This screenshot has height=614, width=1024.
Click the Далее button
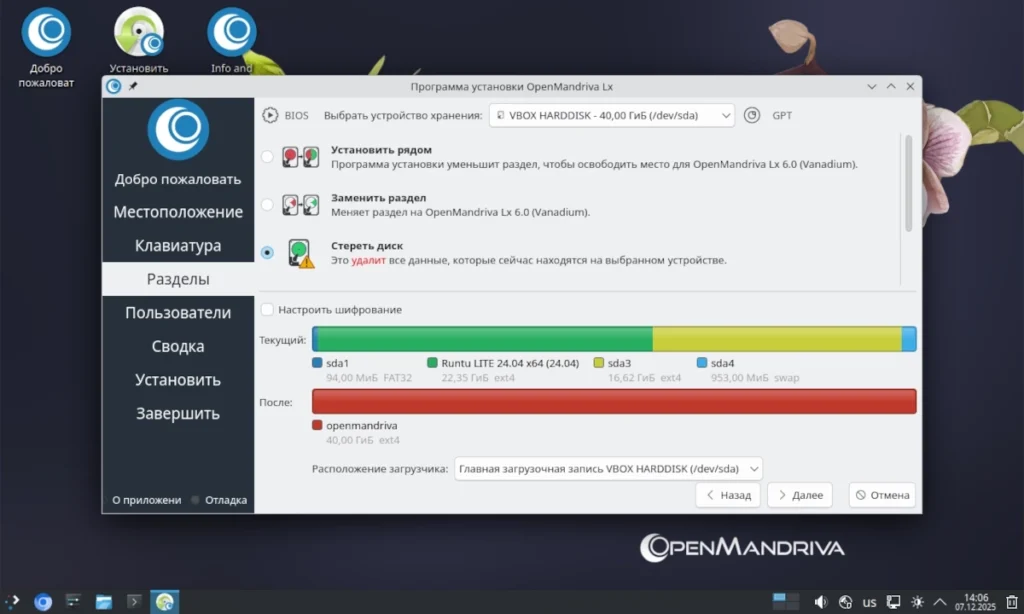(x=800, y=495)
